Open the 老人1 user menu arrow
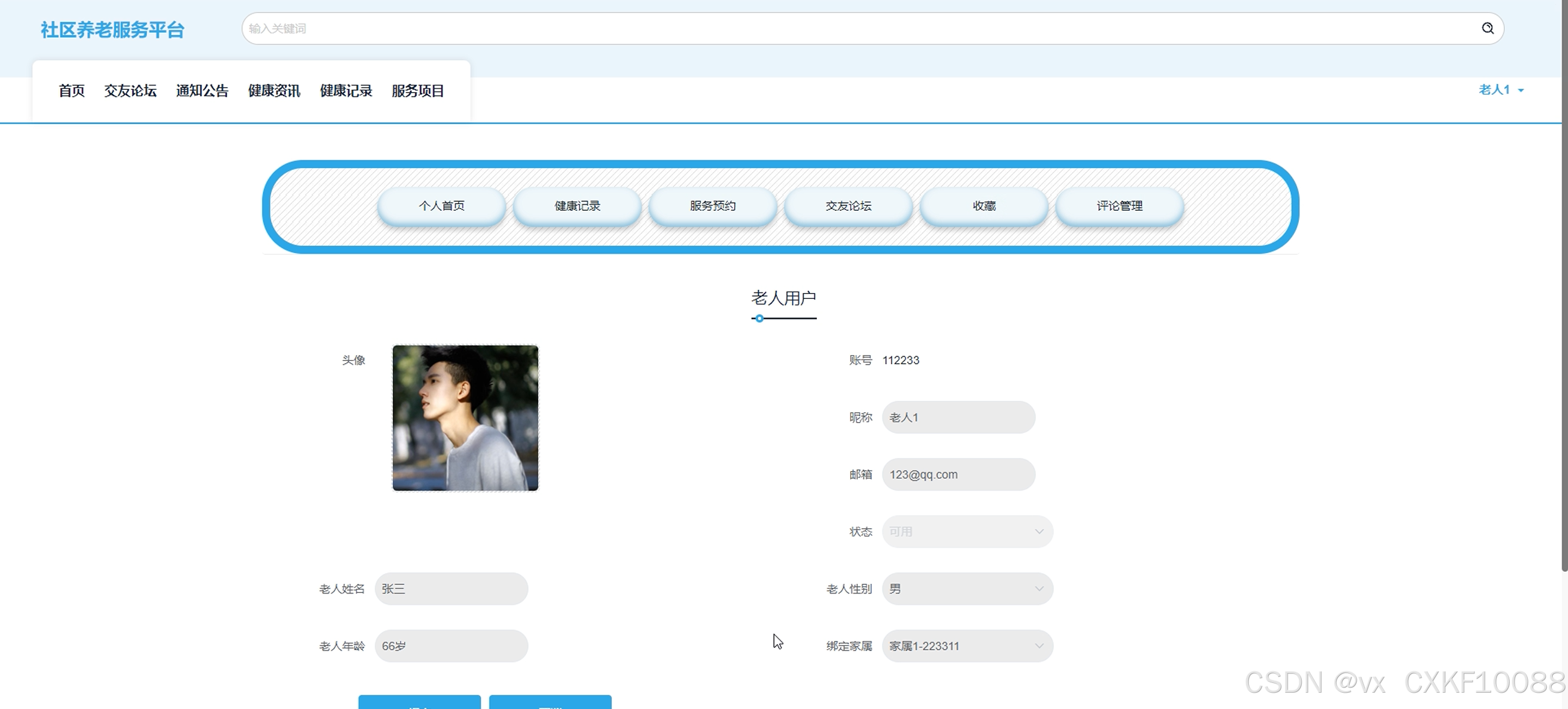1568x709 pixels. coord(1521,91)
